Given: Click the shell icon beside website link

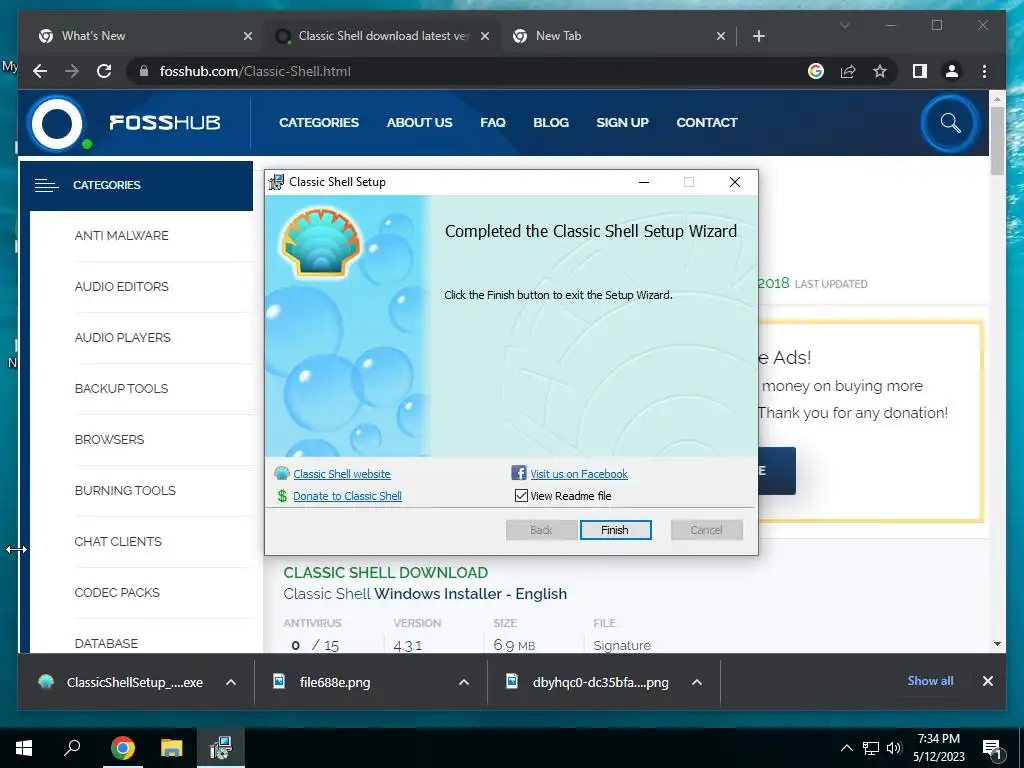Looking at the screenshot, I should (x=282, y=473).
